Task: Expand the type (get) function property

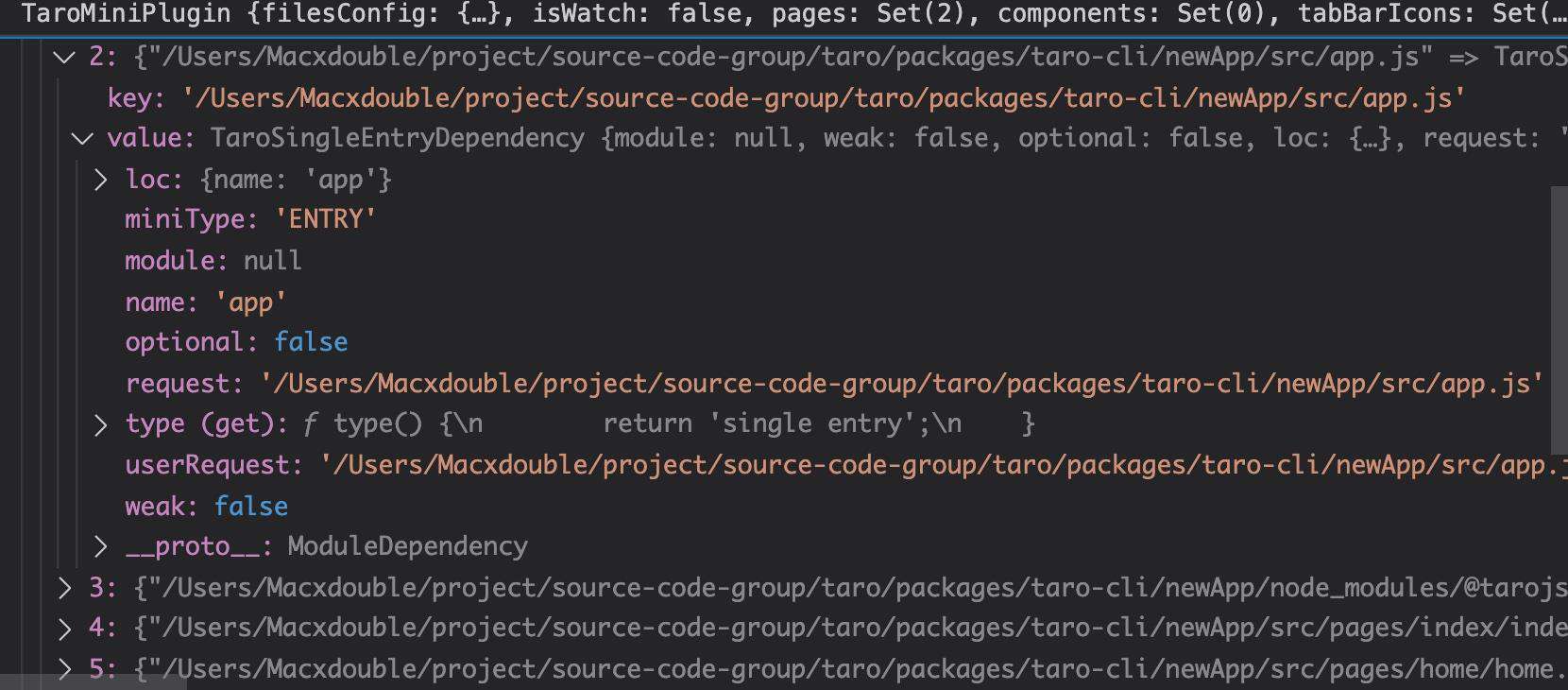Action: click(101, 423)
